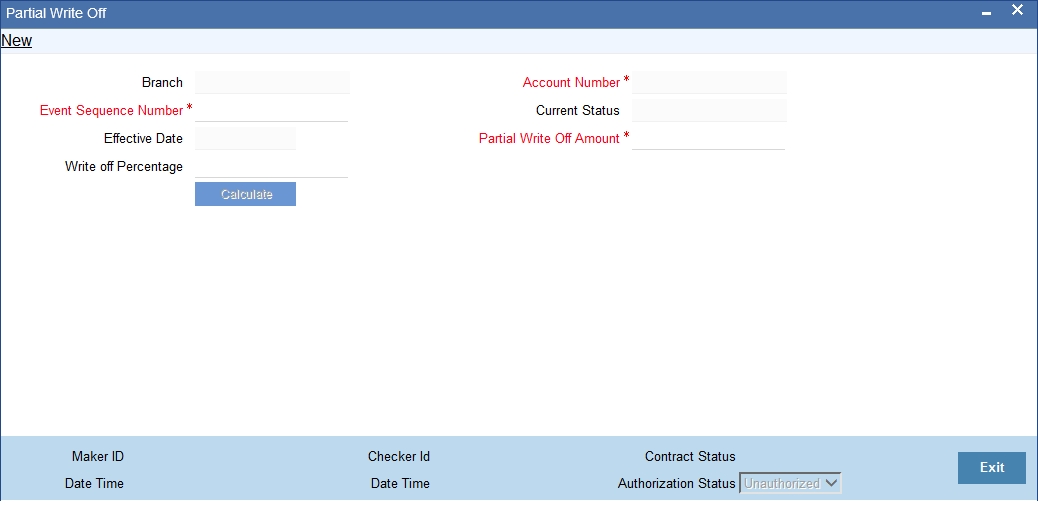1038x508 pixels.
Task: Click the Checker Id label
Action: click(399, 456)
